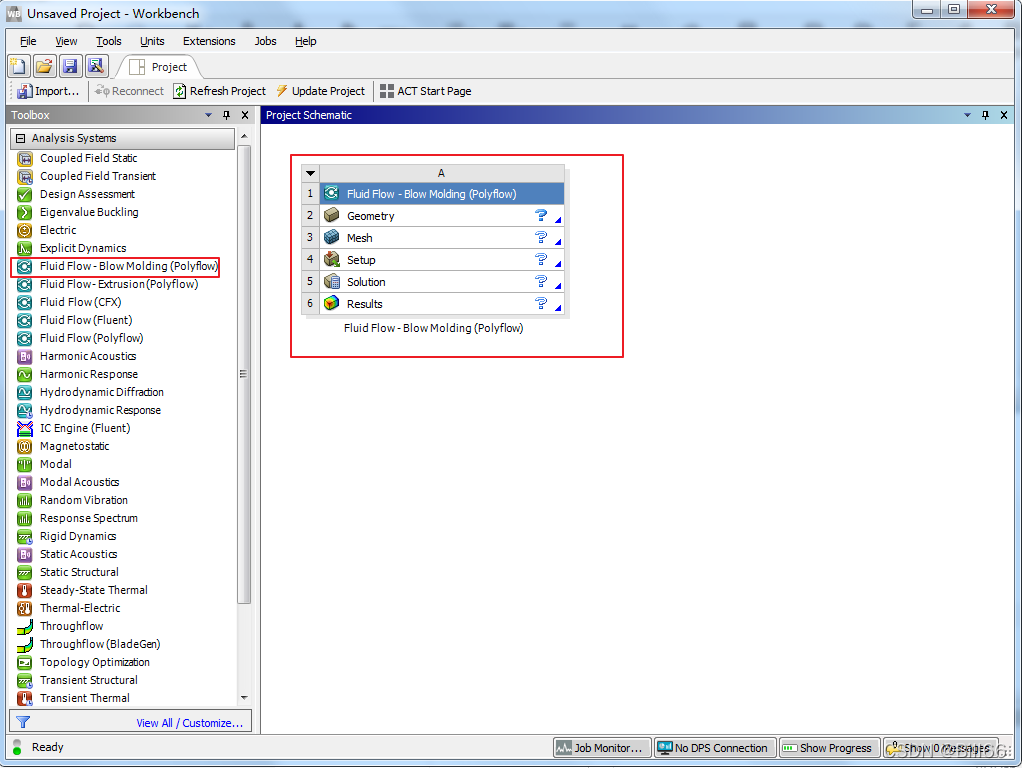Screen dimensions: 1022x768
Task: Select Modal Acoustics in Toolbox
Action: point(79,482)
